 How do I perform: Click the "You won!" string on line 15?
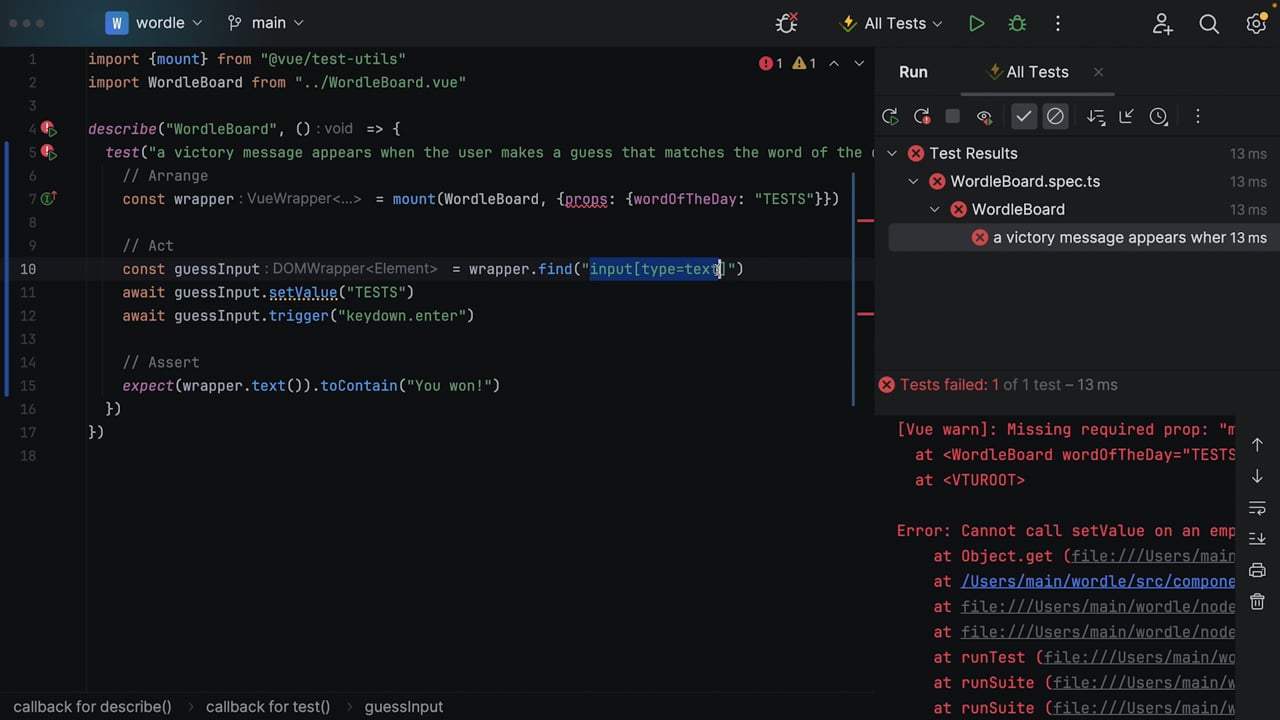(452, 385)
